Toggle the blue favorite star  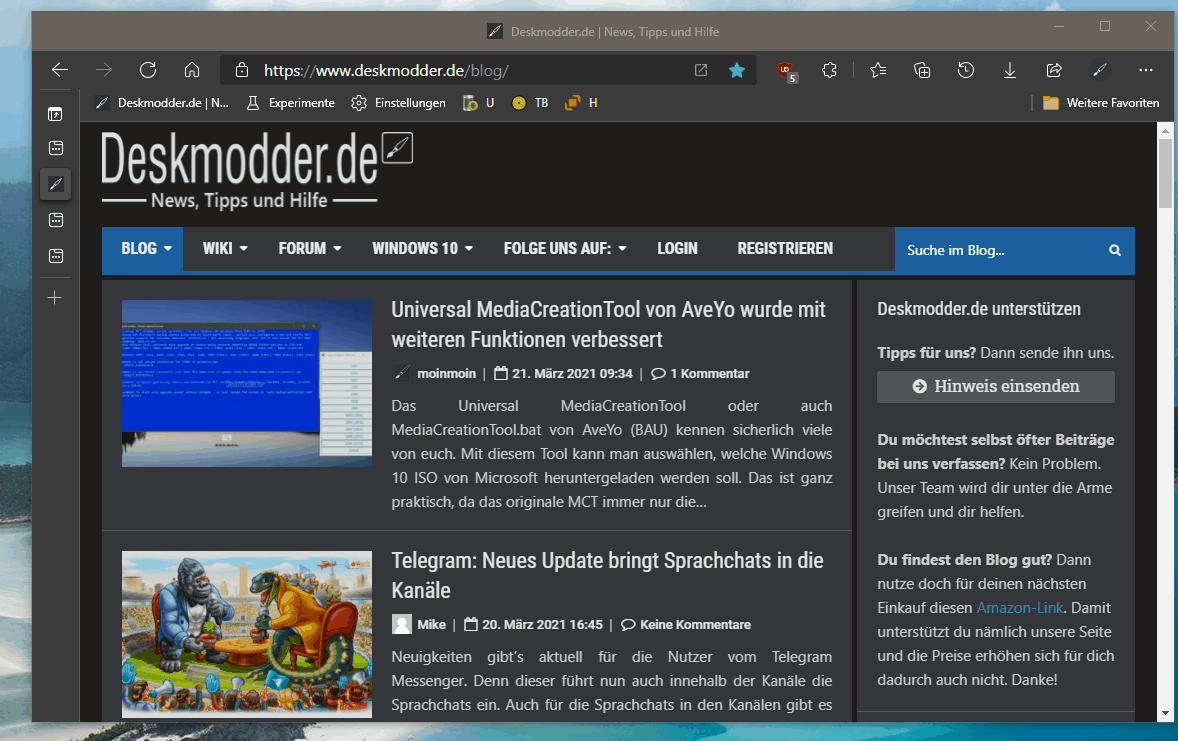[737, 70]
